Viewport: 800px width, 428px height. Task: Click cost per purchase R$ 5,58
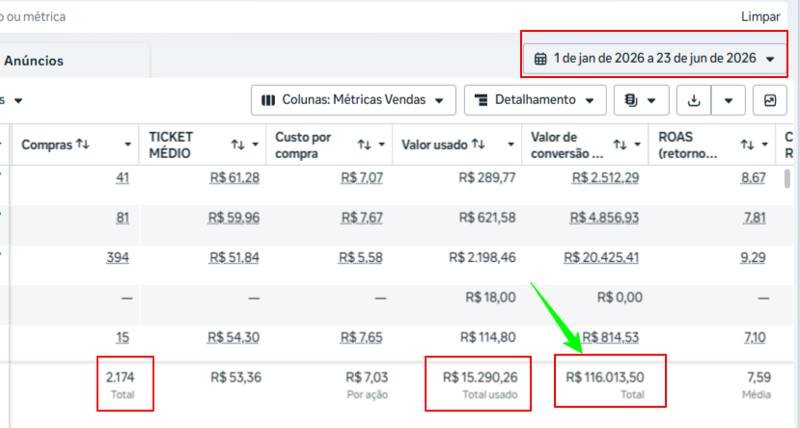(361, 258)
